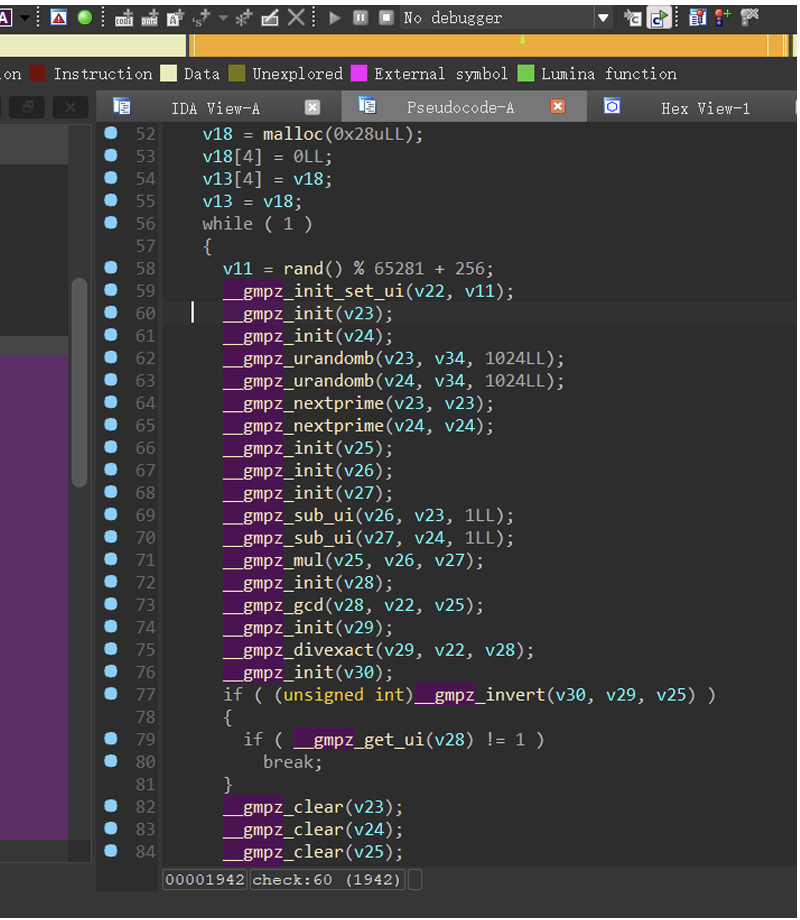The image size is (800, 920).
Task: Click the tracing toolbar icon at far right
Action: (750, 18)
